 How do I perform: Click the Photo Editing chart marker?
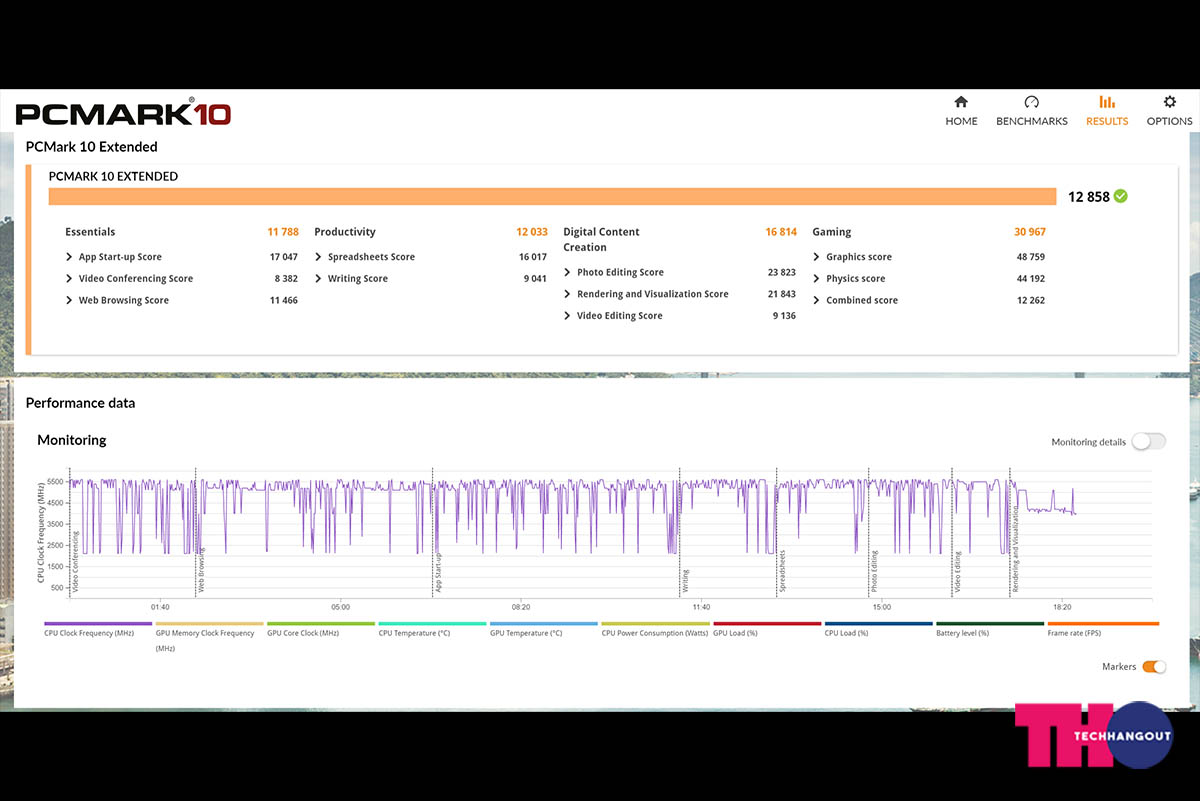pyautogui.click(x=873, y=573)
